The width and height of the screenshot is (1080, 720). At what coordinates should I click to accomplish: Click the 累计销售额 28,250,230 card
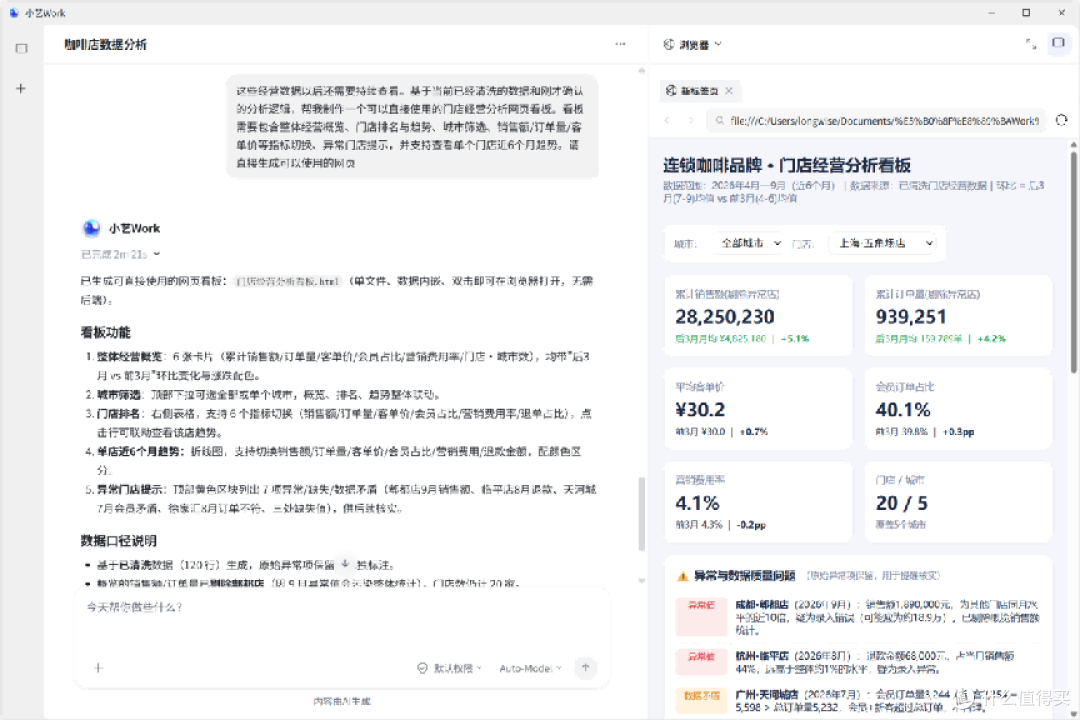point(758,316)
